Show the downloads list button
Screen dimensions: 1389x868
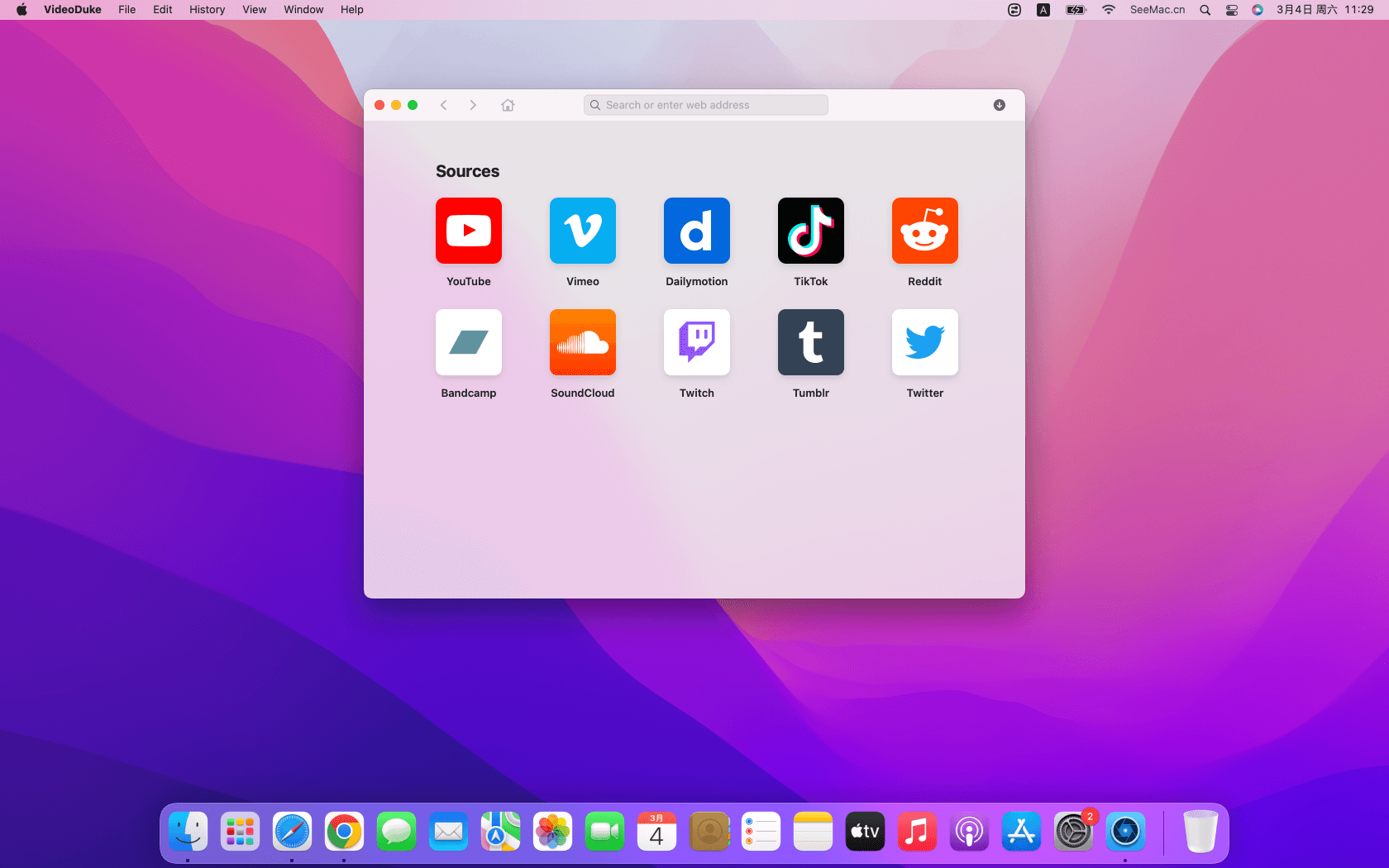point(999,105)
